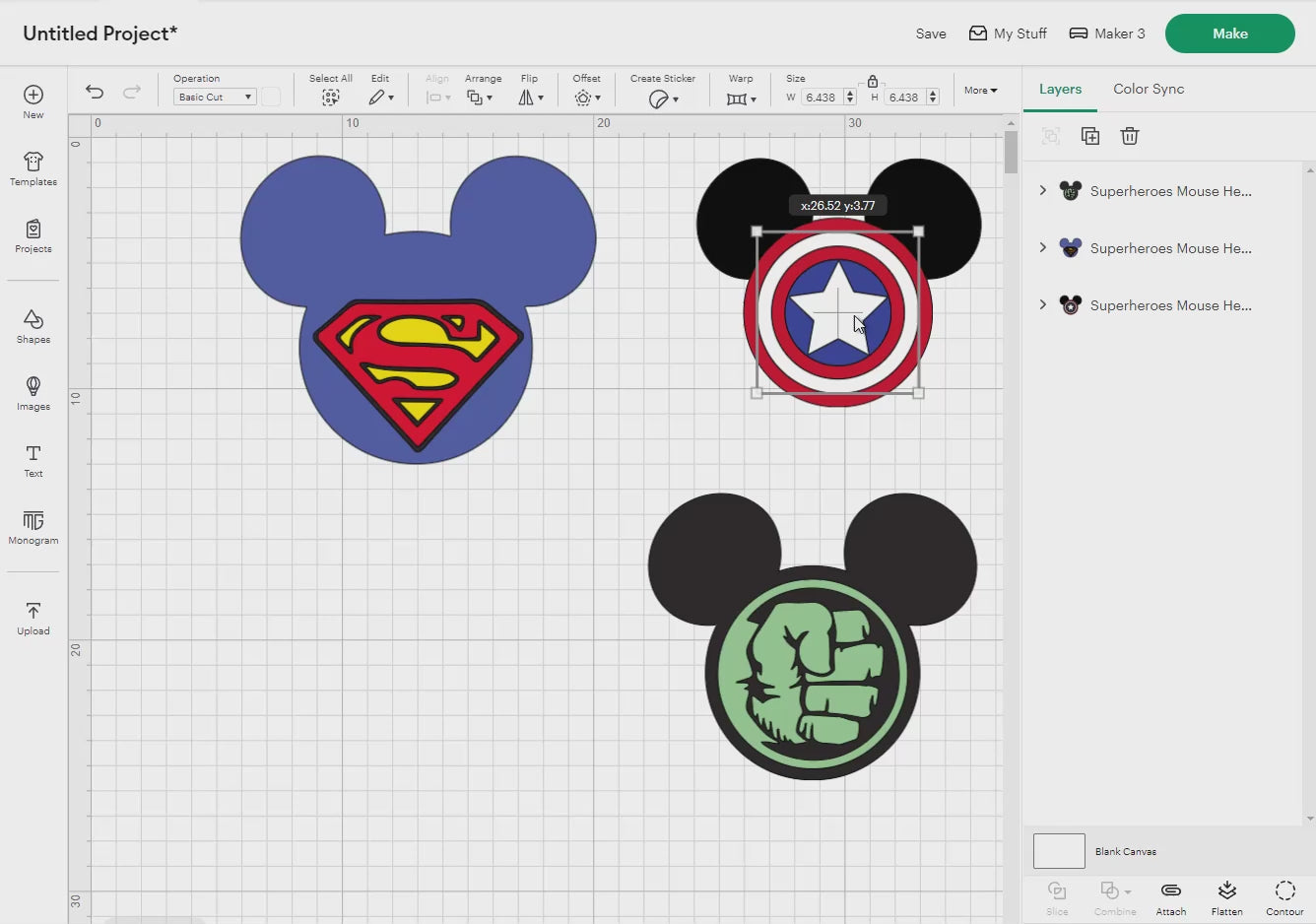
Task: Decrease height with the stepper down arrow
Action: tap(933, 101)
